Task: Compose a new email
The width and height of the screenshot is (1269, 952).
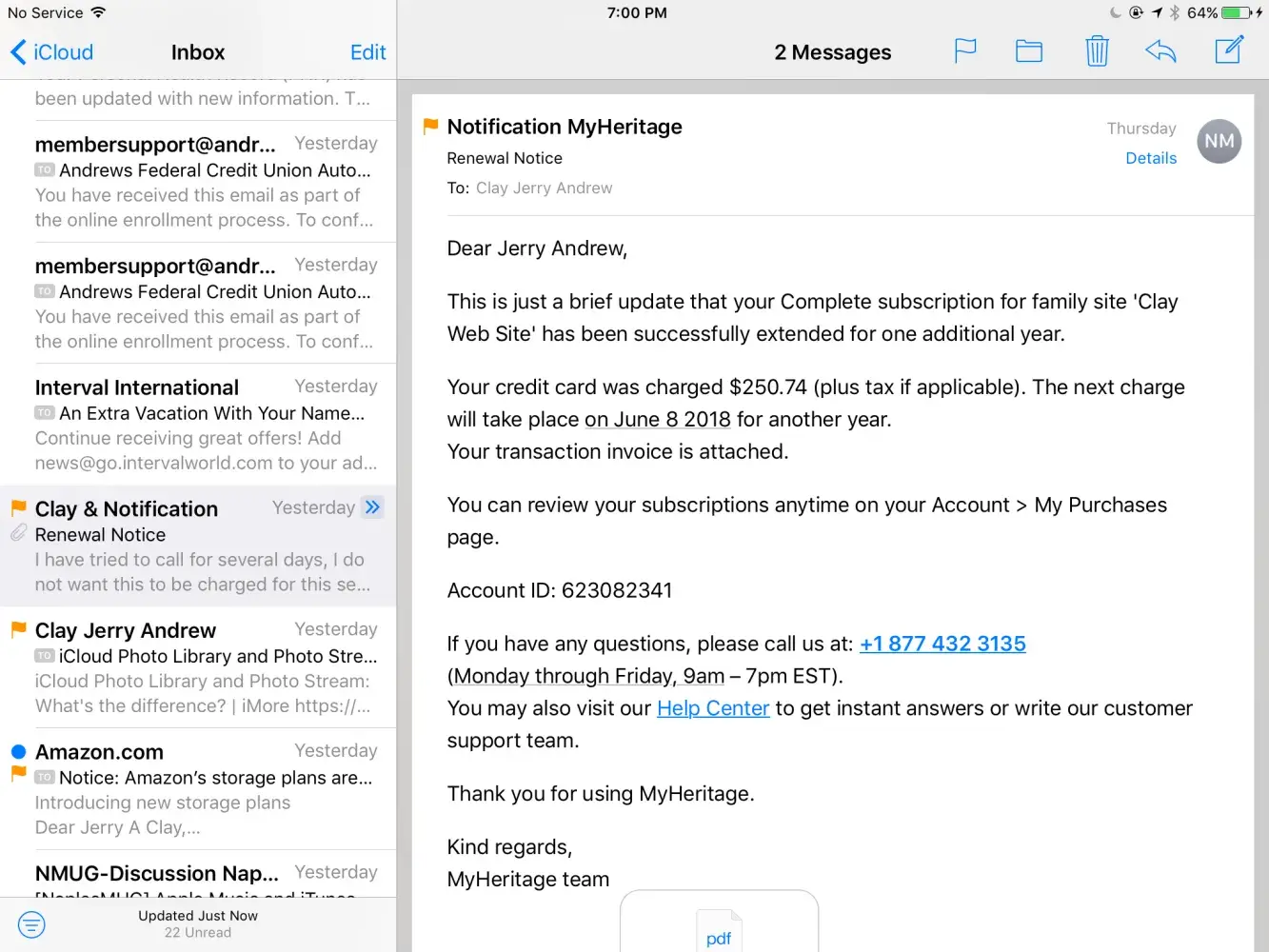Action: tap(1229, 50)
